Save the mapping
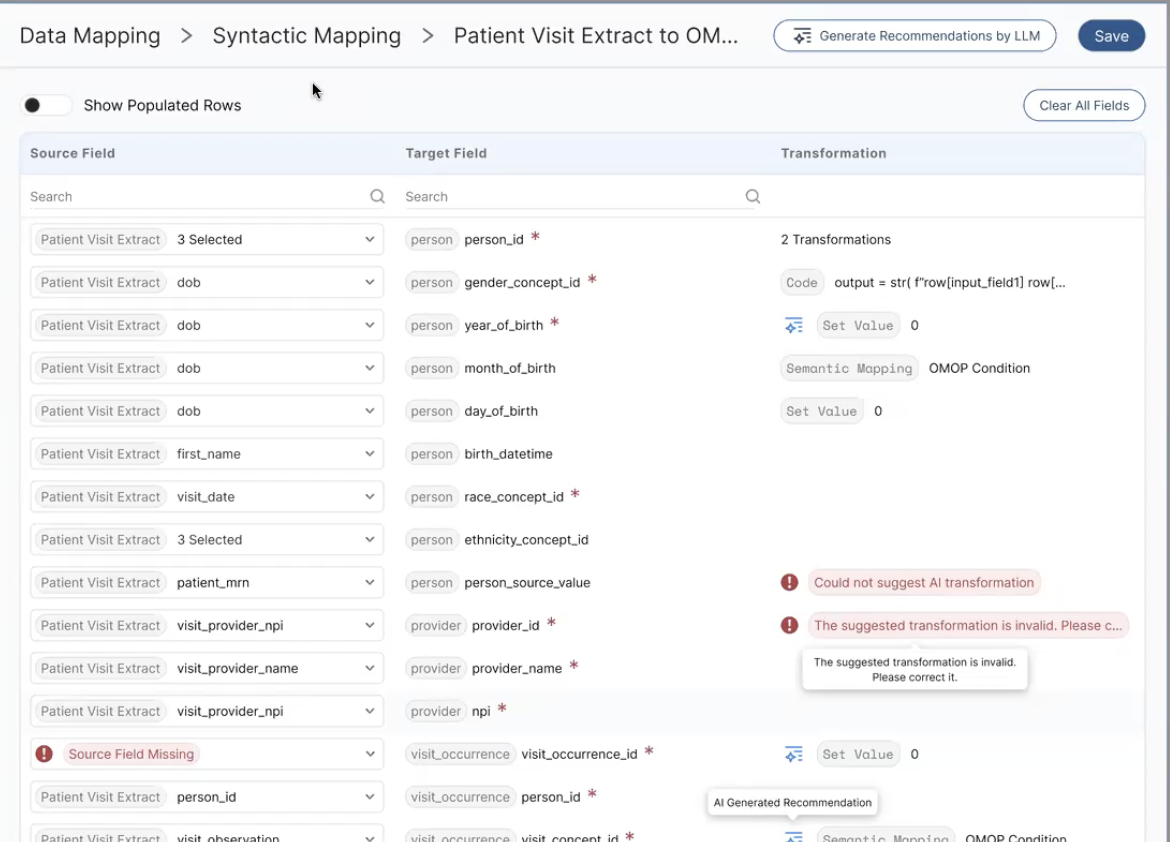Image resolution: width=1170 pixels, height=842 pixels. 1111,36
